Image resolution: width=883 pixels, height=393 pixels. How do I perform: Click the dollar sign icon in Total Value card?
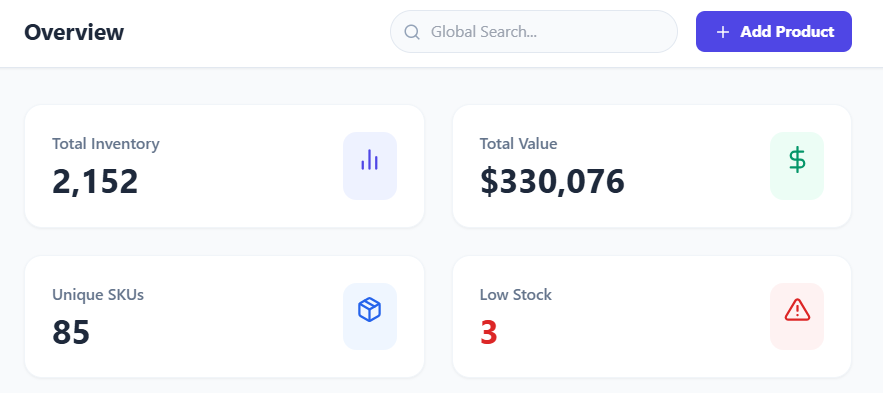click(797, 160)
